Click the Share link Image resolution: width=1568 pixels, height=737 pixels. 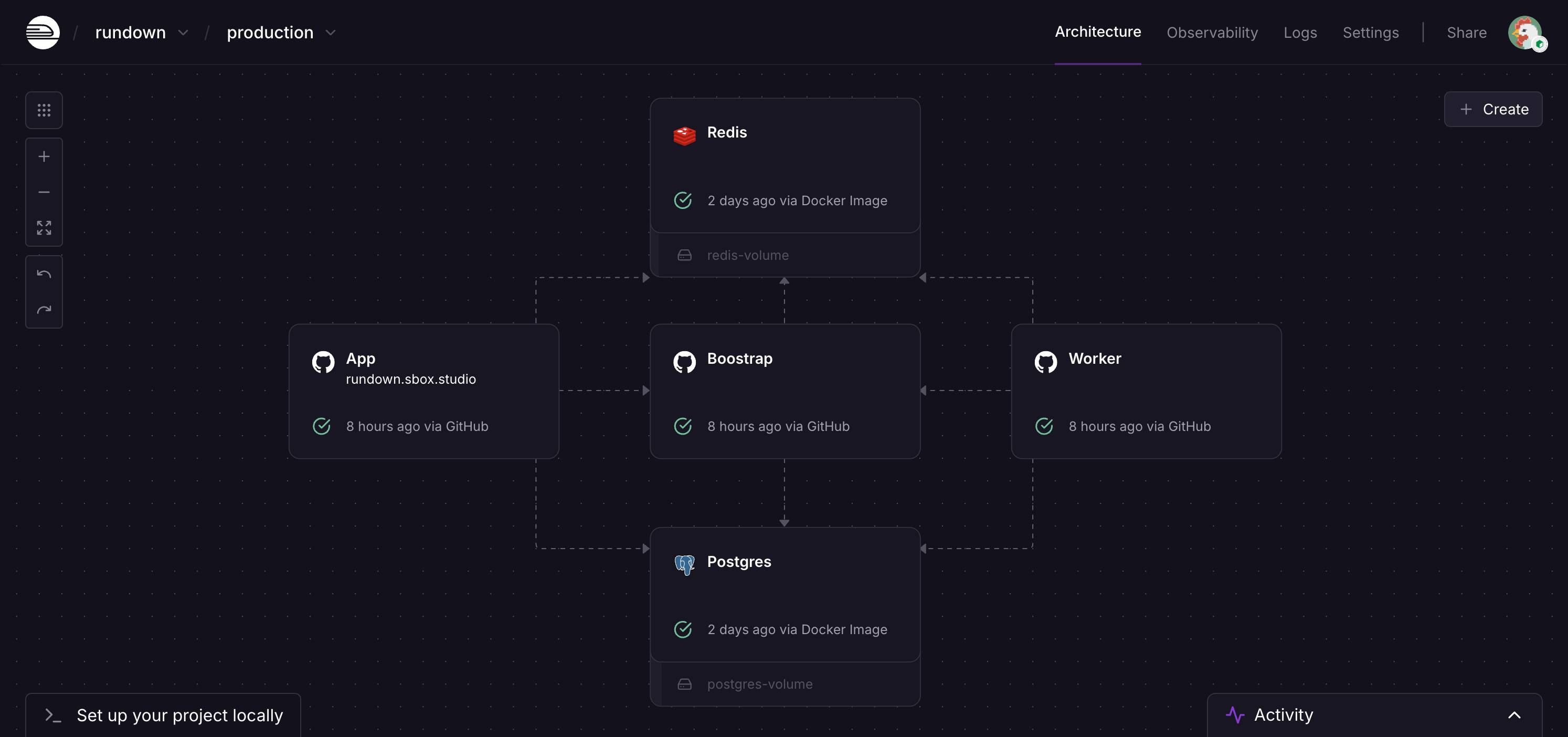(x=1466, y=32)
